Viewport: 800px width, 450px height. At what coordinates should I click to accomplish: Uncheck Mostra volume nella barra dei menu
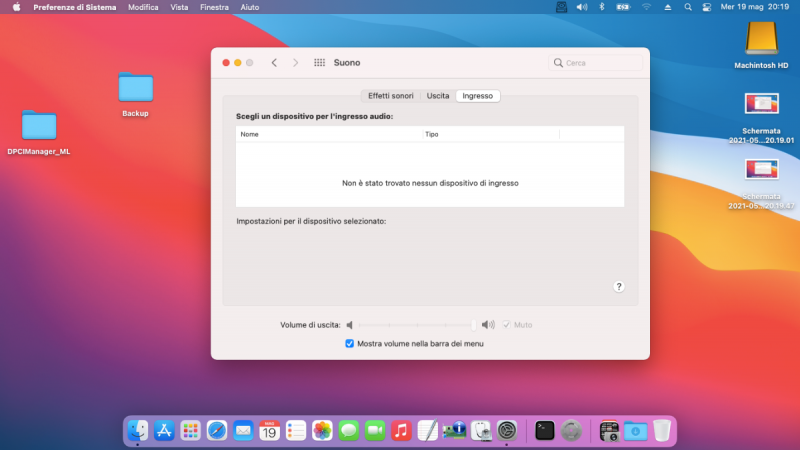(350, 343)
